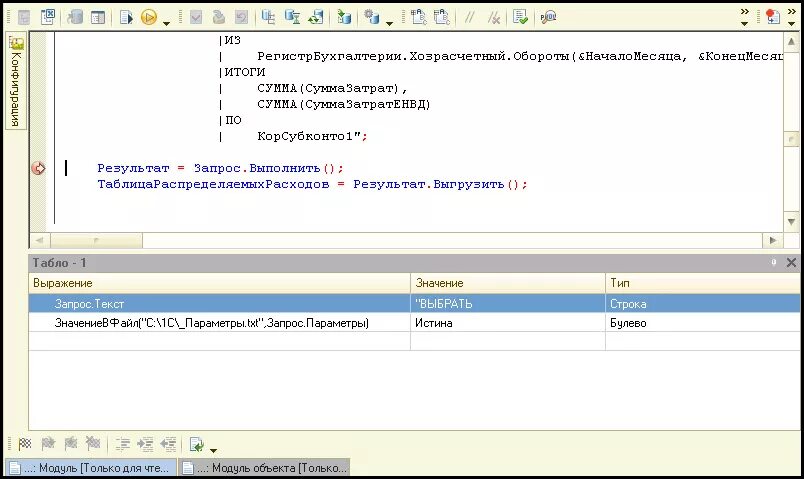Click the magnifier procedure search icon
Viewport: 804px width, 479px height.
point(548,17)
